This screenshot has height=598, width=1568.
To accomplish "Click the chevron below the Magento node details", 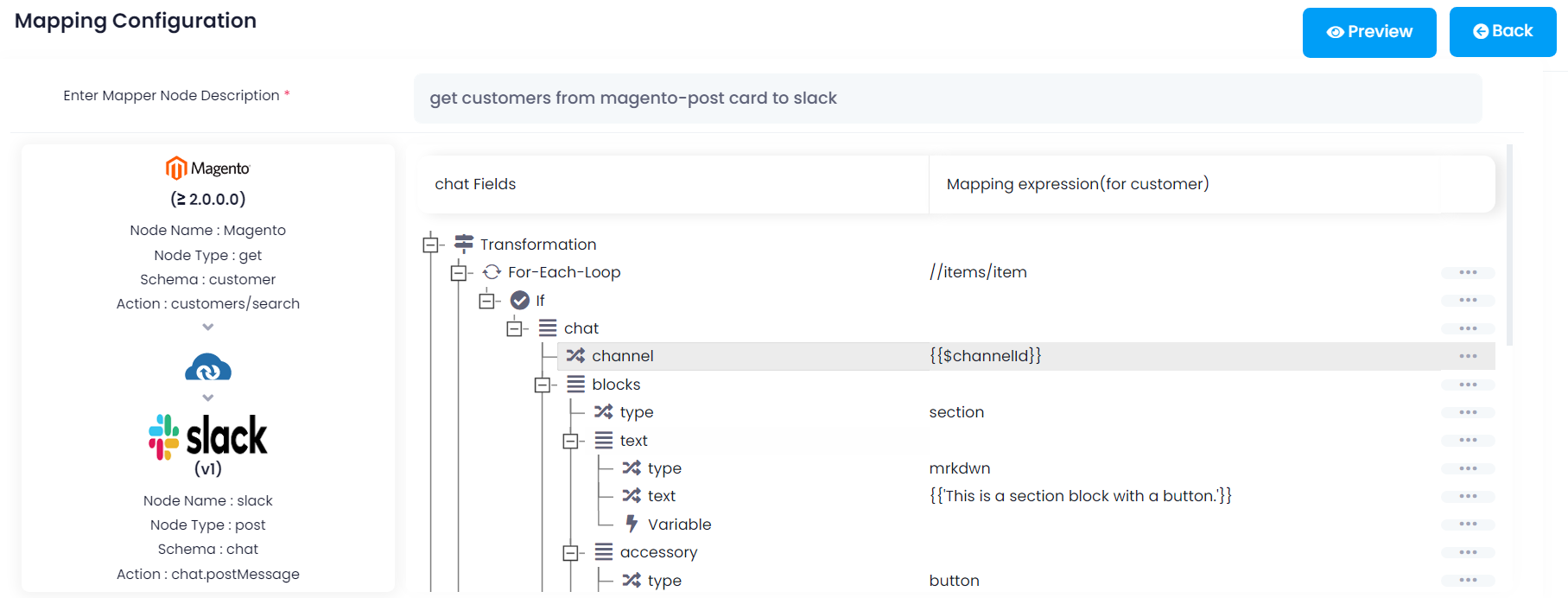I will point(207,328).
